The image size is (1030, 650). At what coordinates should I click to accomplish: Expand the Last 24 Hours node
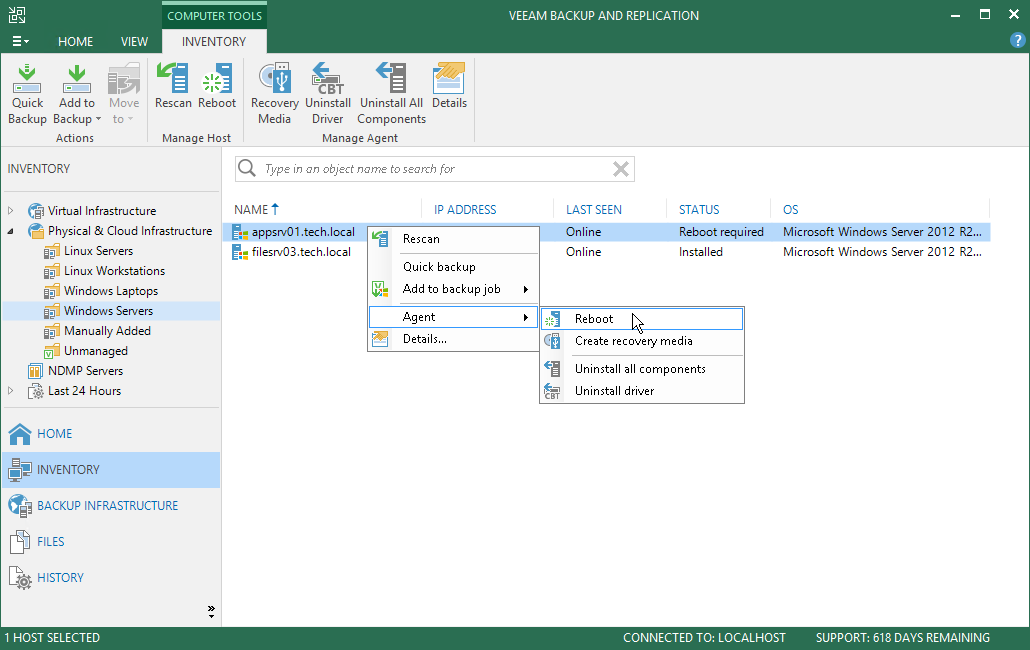(11, 391)
